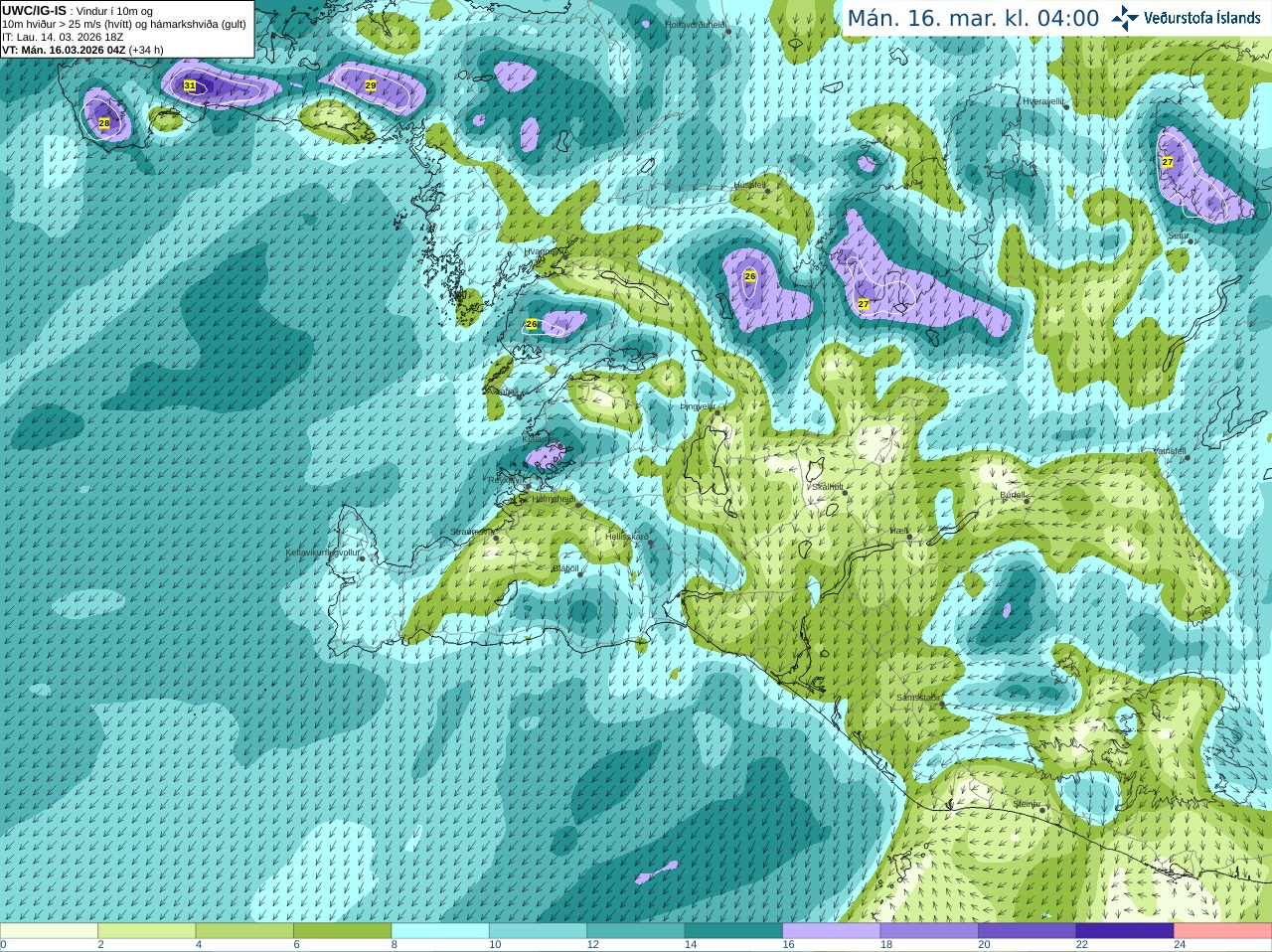The image size is (1272, 952).
Task: Click the UWC/IG-IS Vindur í 10m title line
Action: 78,11
